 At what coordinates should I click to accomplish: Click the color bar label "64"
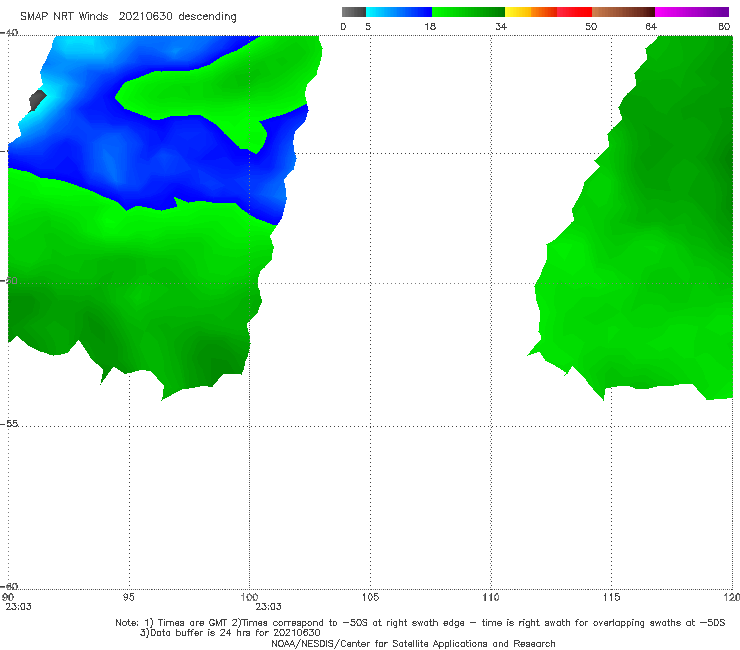[651, 26]
